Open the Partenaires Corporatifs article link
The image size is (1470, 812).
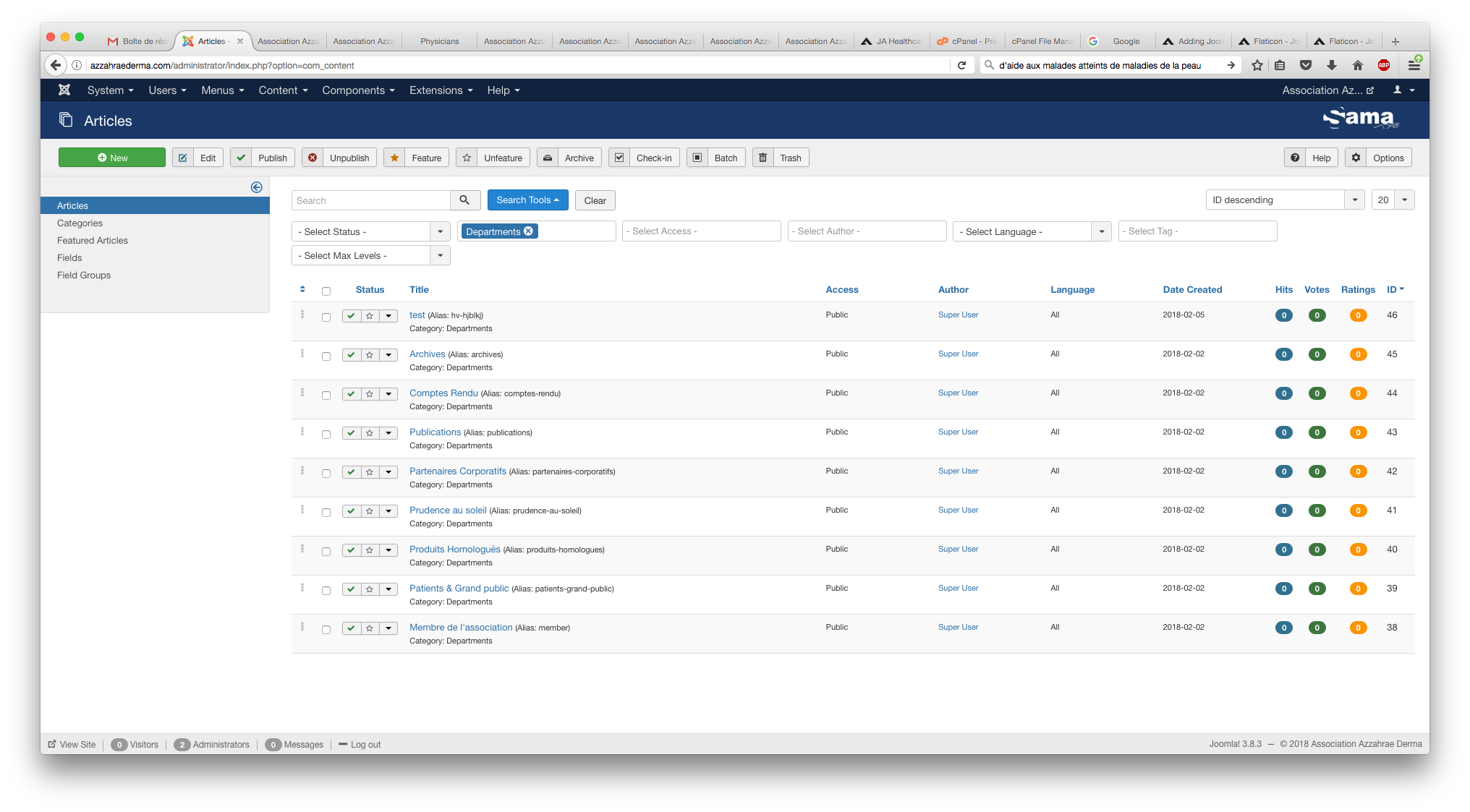(457, 471)
